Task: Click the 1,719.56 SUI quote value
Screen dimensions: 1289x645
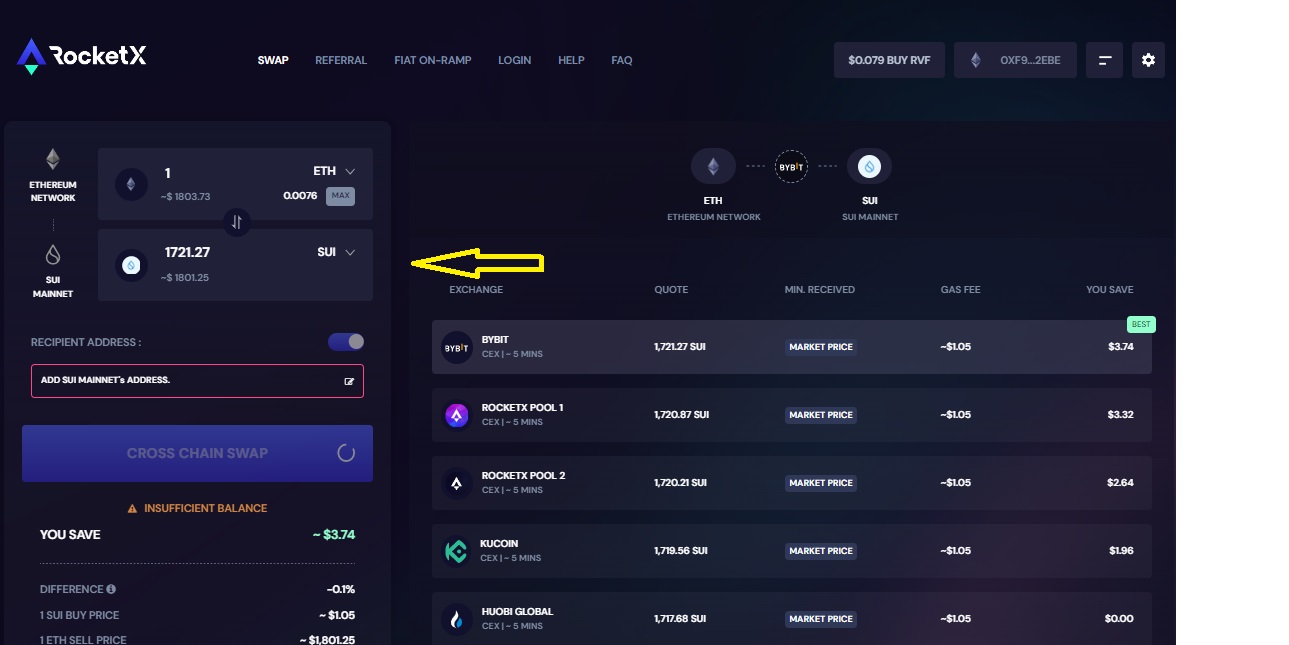Action: coord(681,551)
